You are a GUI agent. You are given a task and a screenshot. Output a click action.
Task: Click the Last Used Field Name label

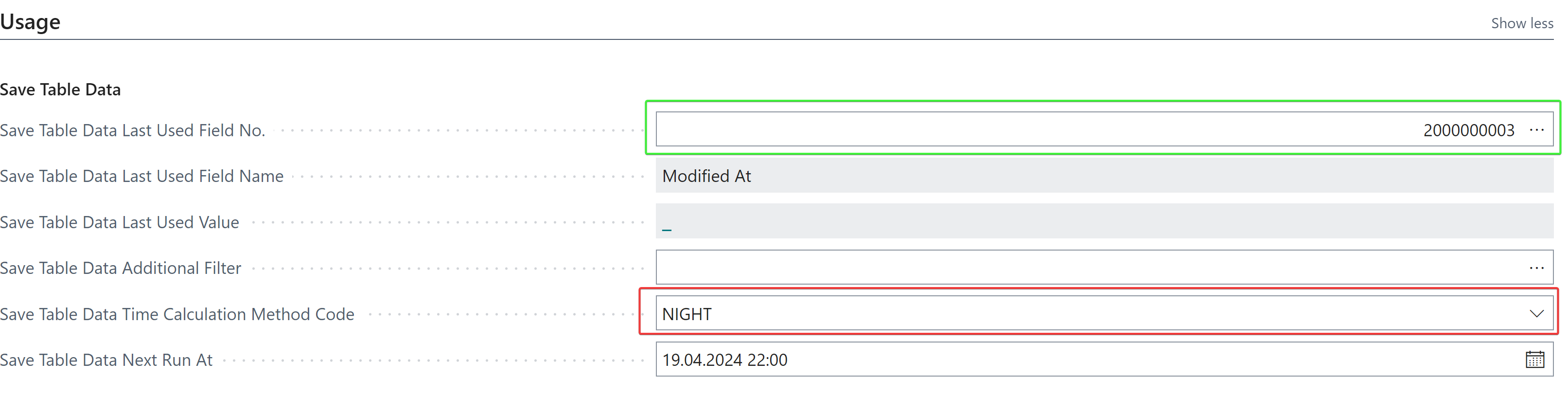[x=142, y=176]
